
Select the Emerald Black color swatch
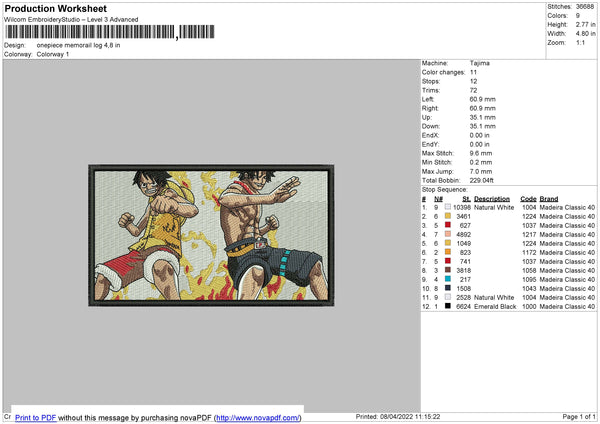point(448,306)
